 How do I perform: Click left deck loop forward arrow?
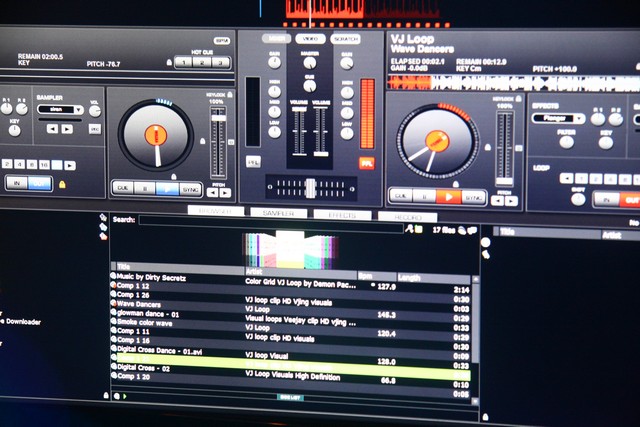point(70,165)
